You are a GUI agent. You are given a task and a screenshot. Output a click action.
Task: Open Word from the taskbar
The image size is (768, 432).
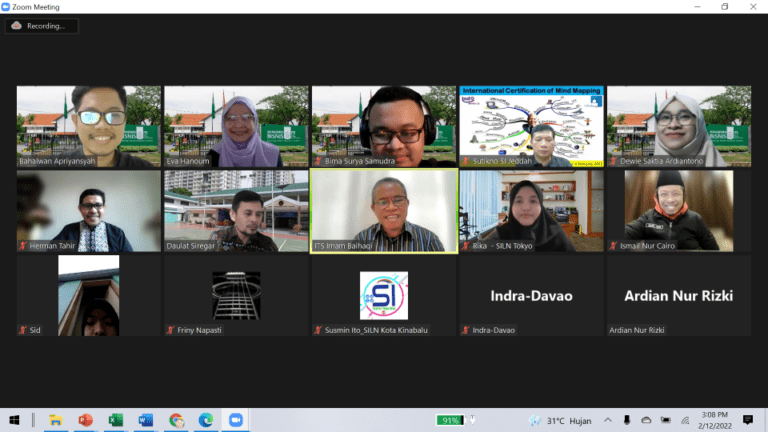tap(146, 420)
